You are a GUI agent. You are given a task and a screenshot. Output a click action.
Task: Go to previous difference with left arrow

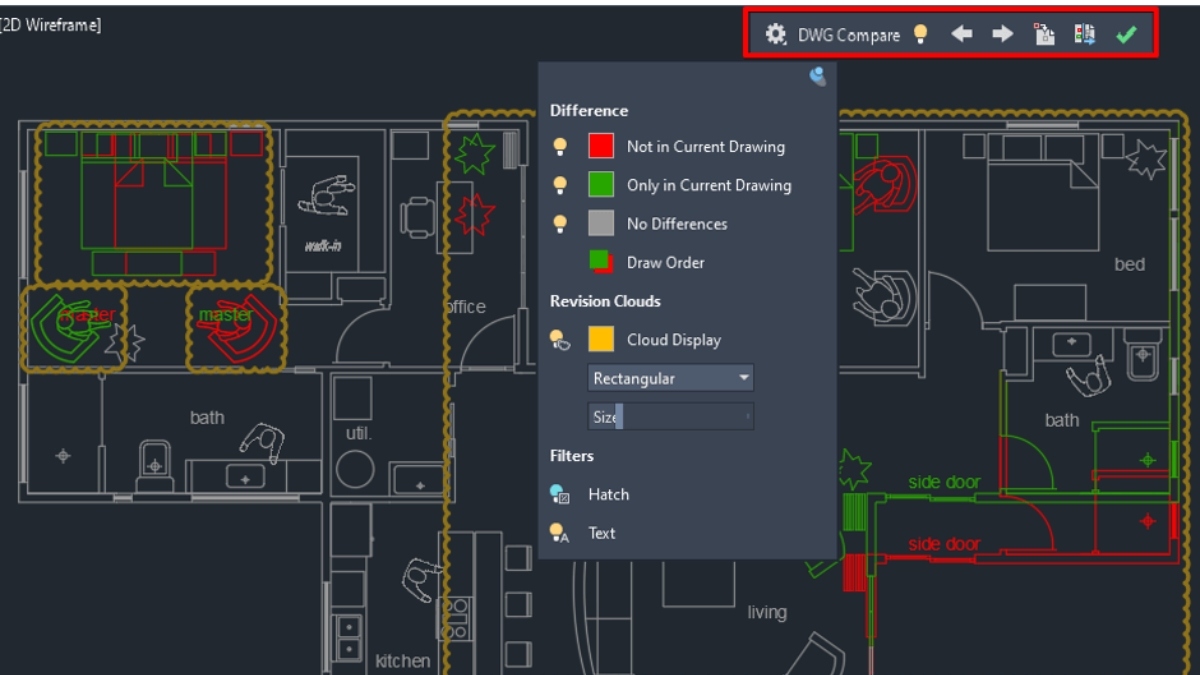point(961,35)
